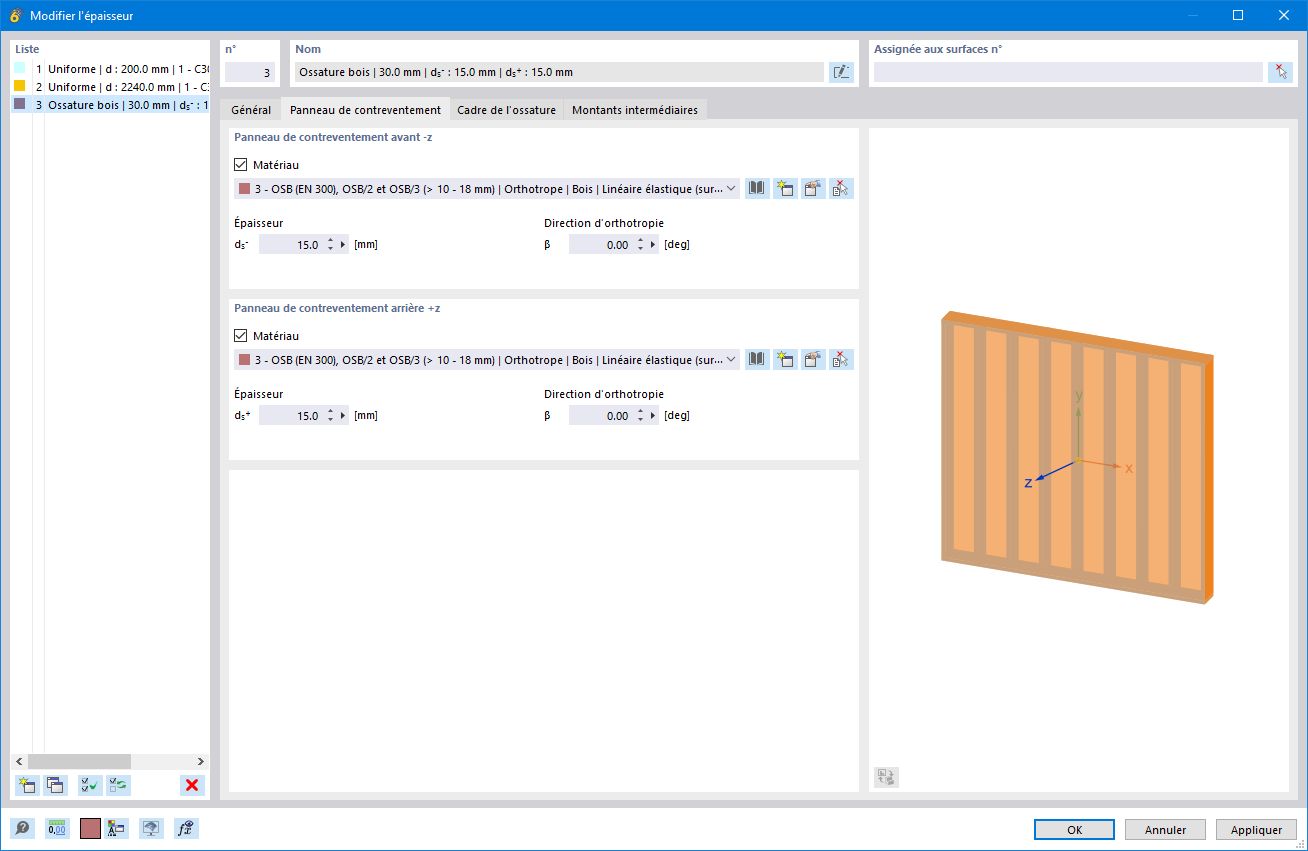Image resolution: width=1308 pixels, height=851 pixels.
Task: Click the front panel thickness value 15.0
Action: (x=290, y=245)
